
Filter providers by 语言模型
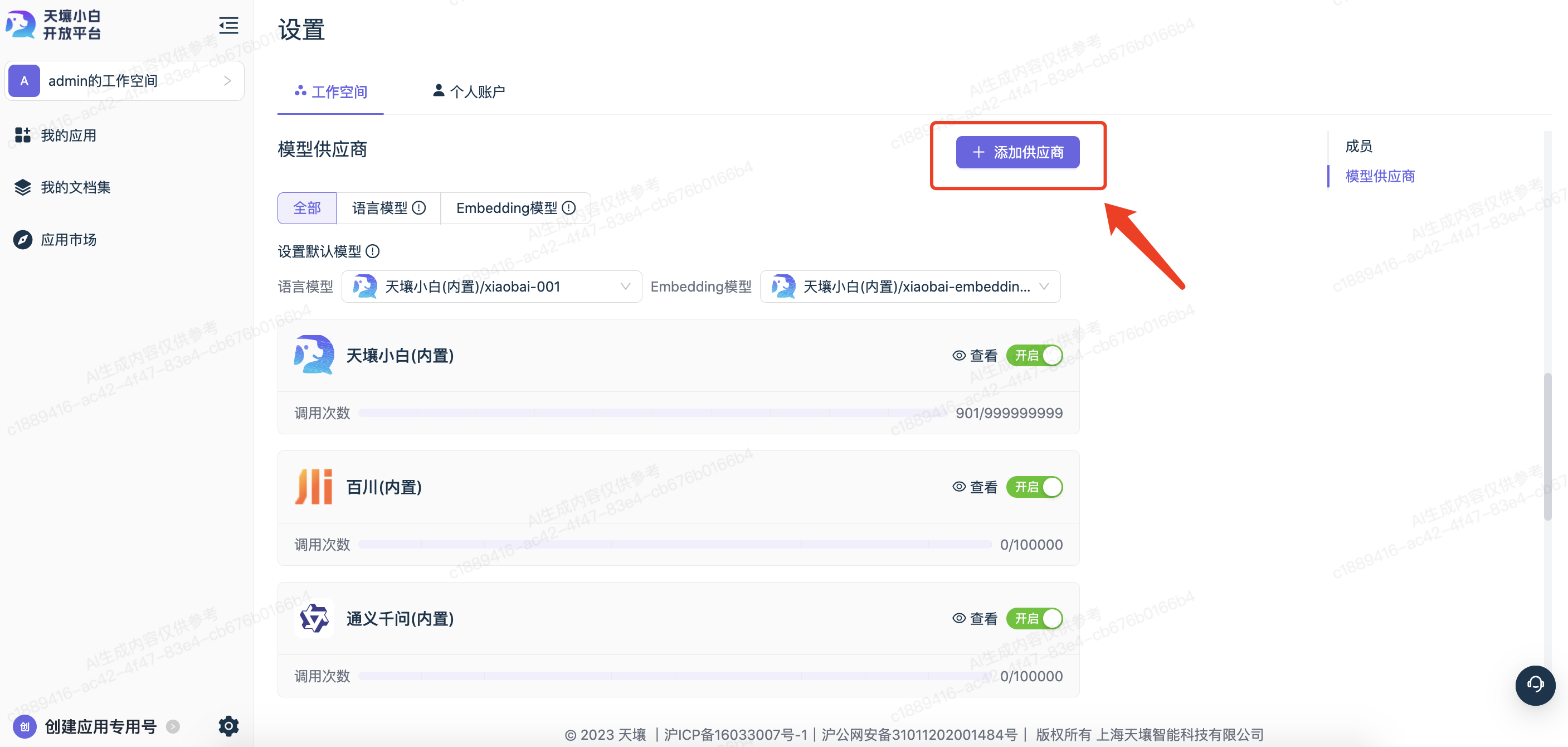coord(388,208)
